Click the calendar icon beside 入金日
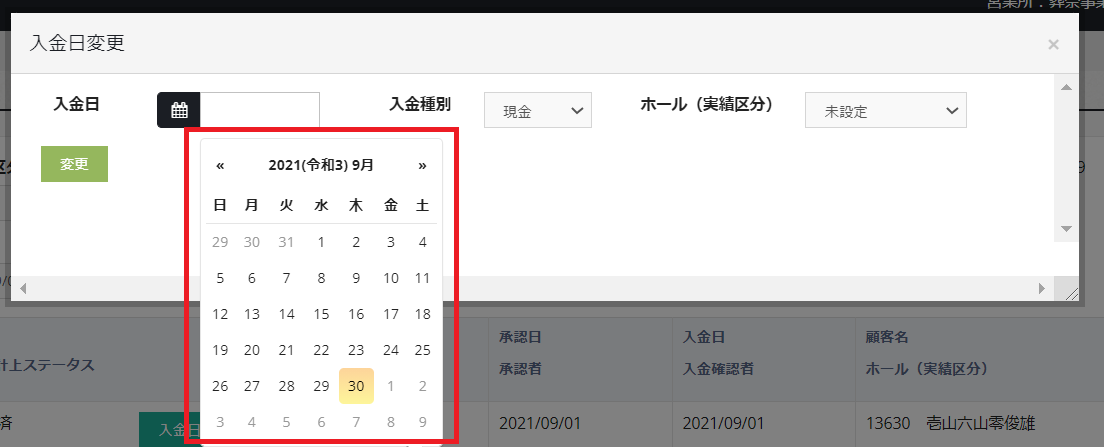 coord(179,110)
